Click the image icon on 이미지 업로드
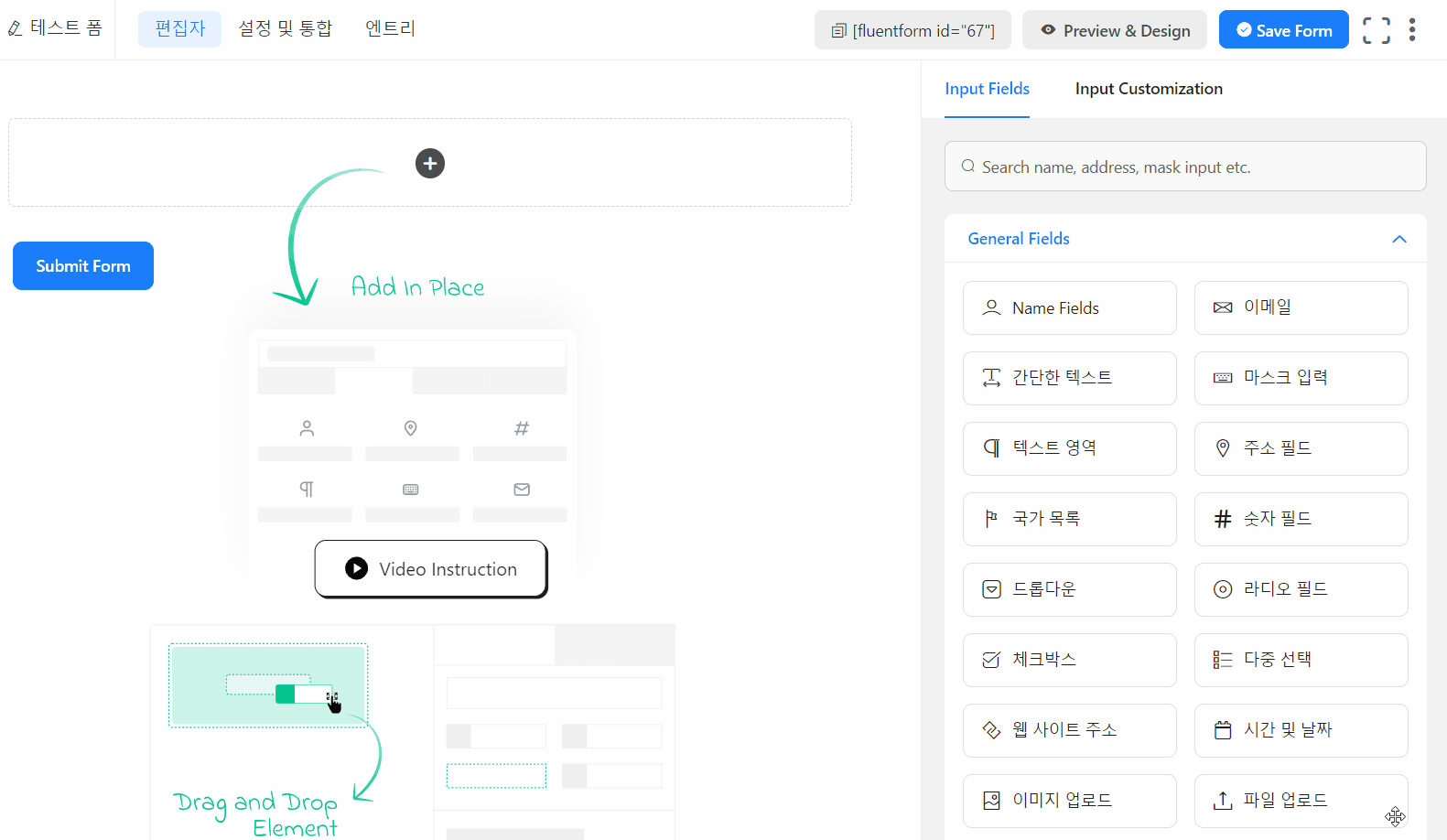Image resolution: width=1447 pixels, height=840 pixels. click(x=991, y=801)
